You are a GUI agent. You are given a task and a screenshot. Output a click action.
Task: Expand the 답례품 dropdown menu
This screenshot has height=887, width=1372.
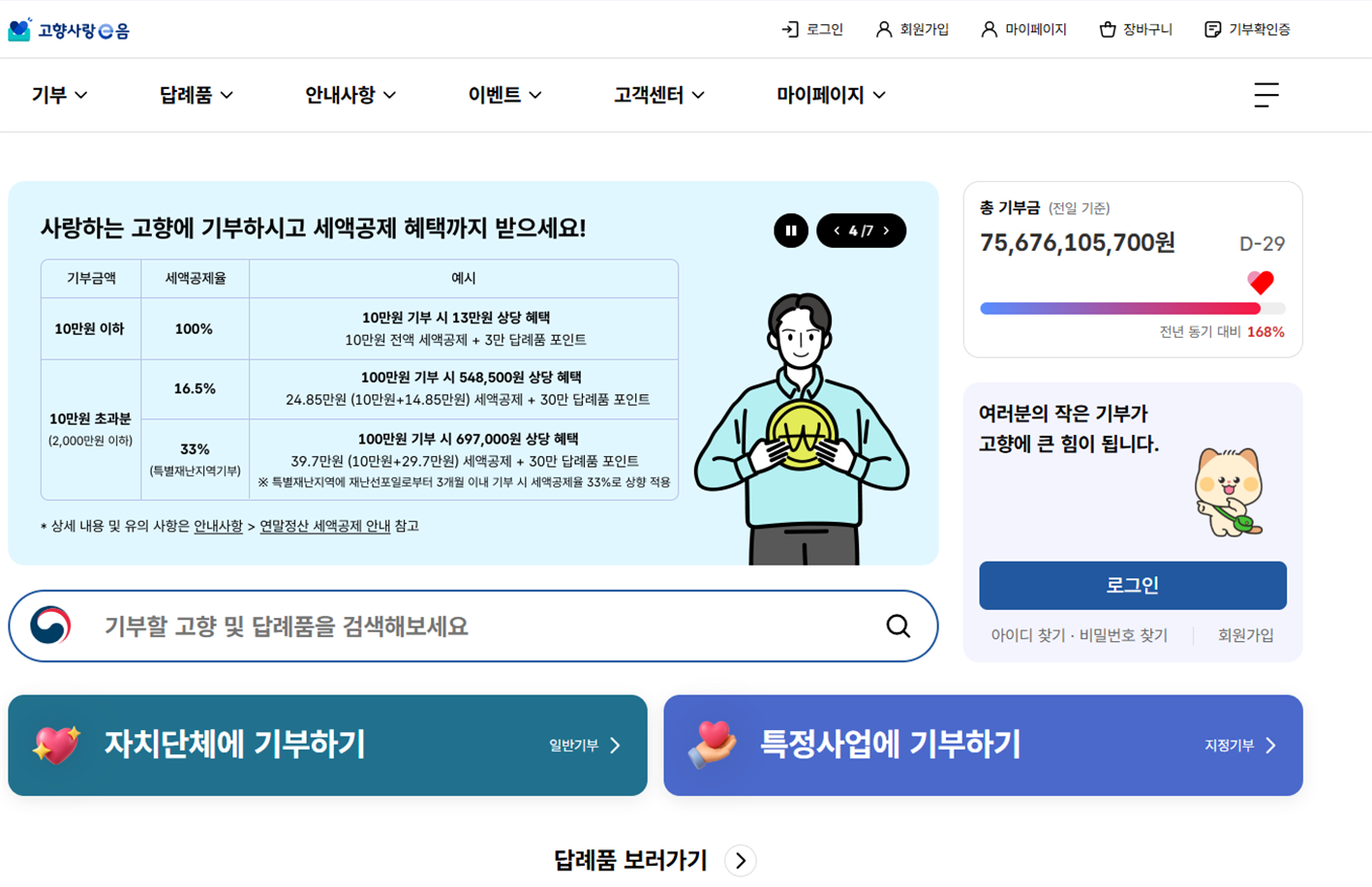point(197,95)
